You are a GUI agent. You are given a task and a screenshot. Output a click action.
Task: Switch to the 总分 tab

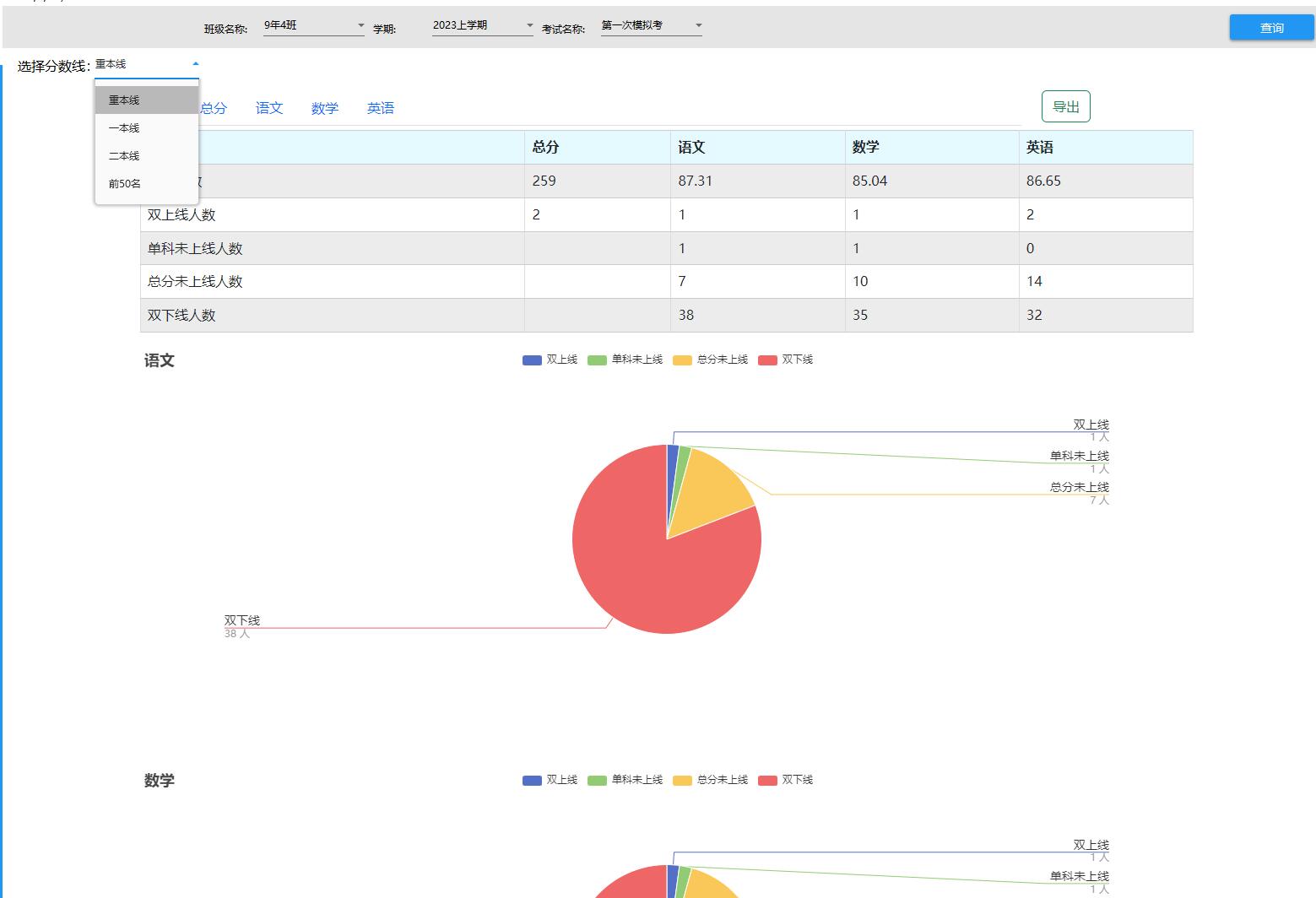[214, 108]
